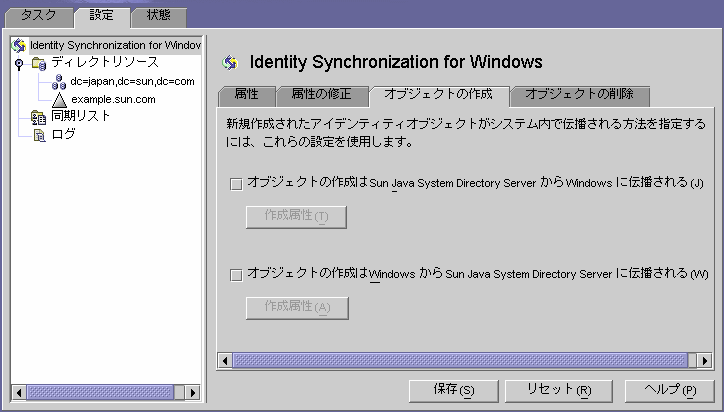Image resolution: width=724 pixels, height=412 pixels.
Task: Select example.sun.com tree entry
Action: pos(113,99)
